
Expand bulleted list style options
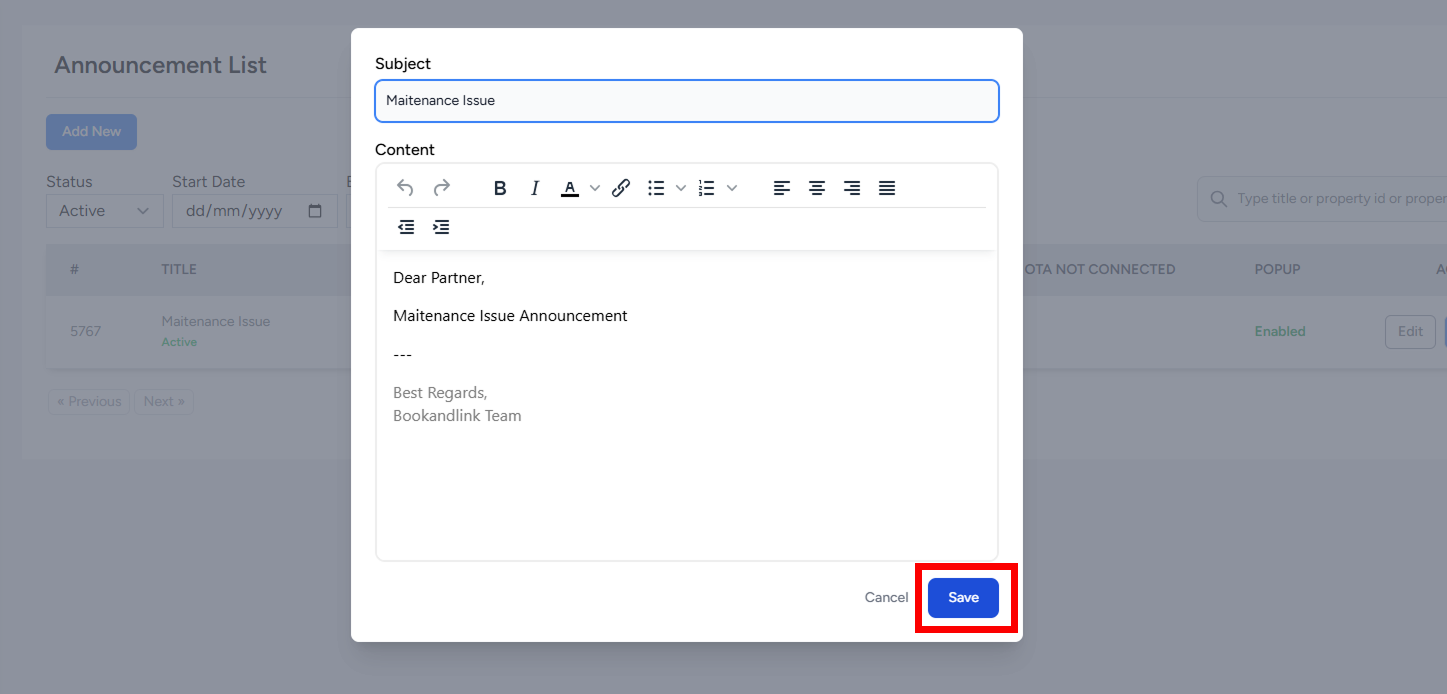(681, 188)
